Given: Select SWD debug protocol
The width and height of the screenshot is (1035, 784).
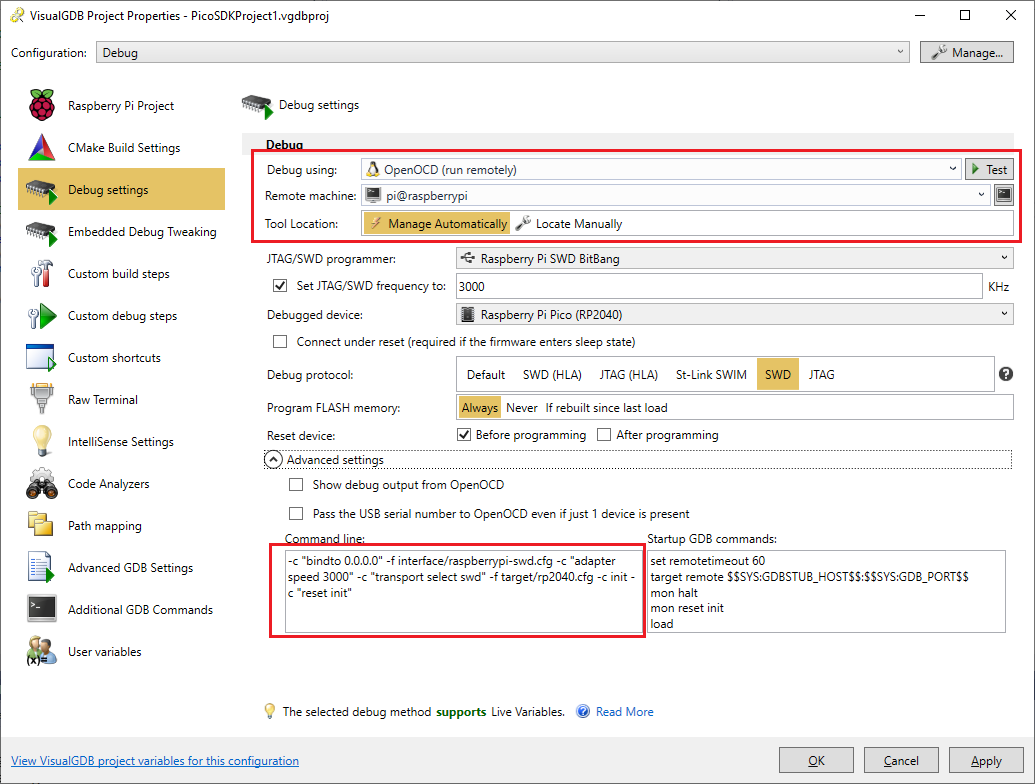Looking at the screenshot, I should pos(778,375).
